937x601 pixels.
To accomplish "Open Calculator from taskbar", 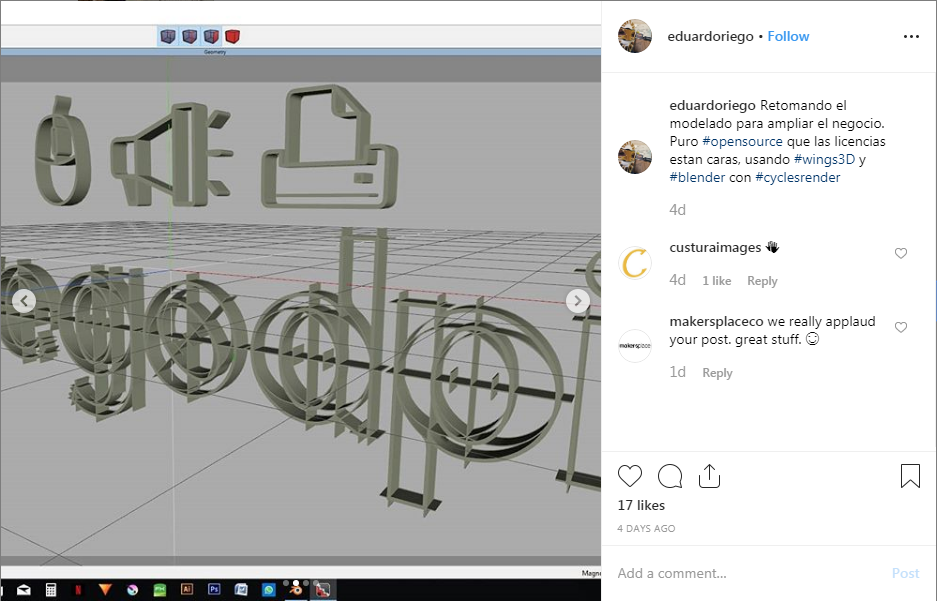I will point(51,590).
